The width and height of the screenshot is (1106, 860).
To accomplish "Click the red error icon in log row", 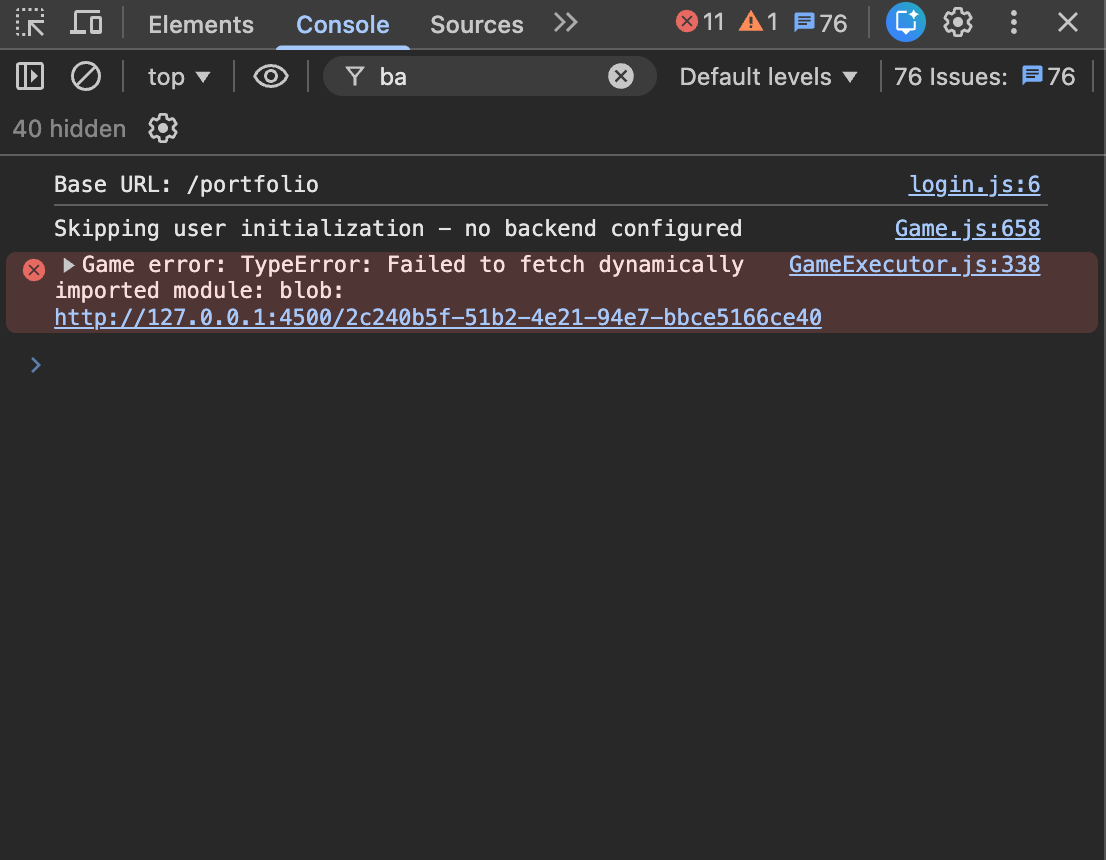I will [x=34, y=269].
